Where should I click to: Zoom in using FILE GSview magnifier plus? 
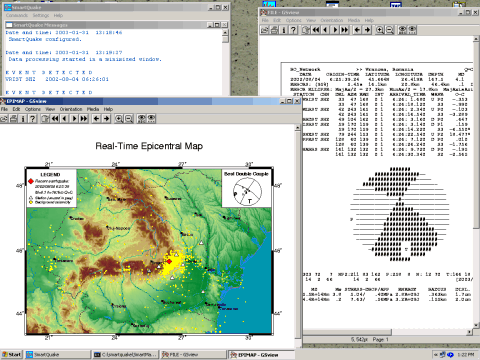(x=380, y=30)
